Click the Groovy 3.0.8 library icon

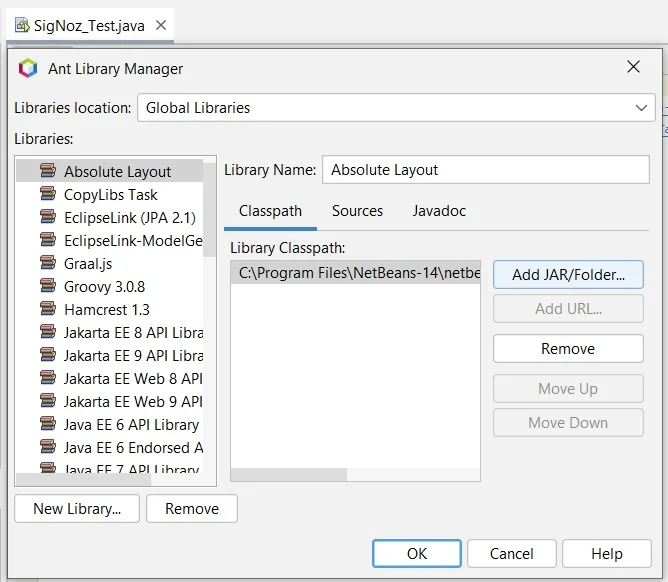point(48,286)
